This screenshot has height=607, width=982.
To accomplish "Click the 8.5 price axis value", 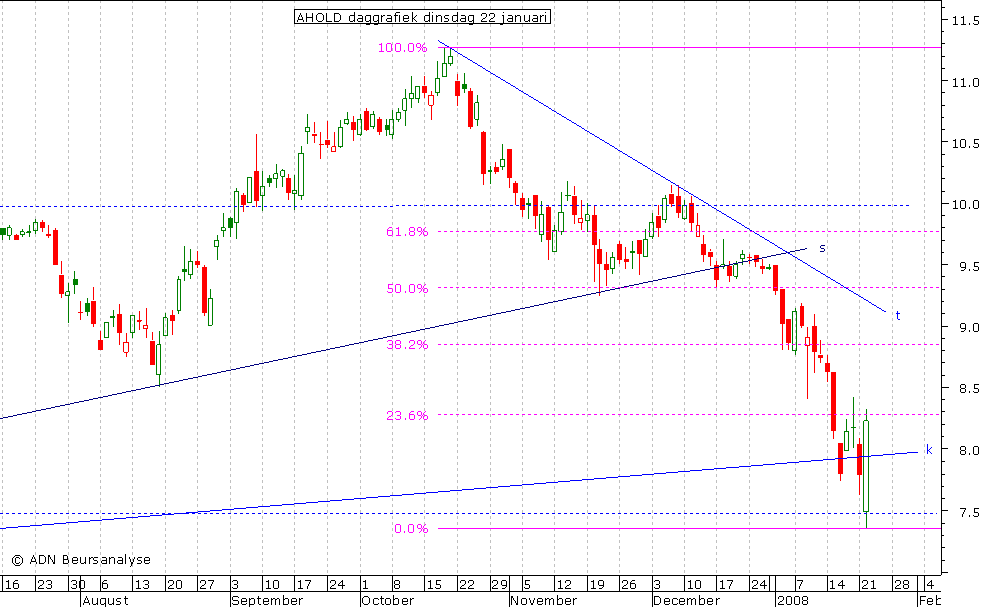I will point(968,389).
